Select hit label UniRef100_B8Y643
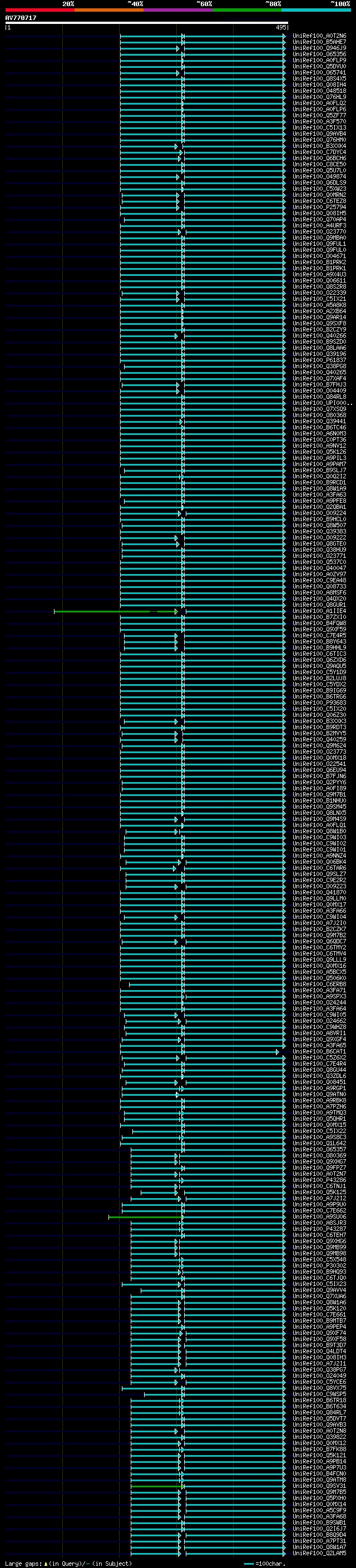Screen dimensions: 356x1568 (319, 641)
